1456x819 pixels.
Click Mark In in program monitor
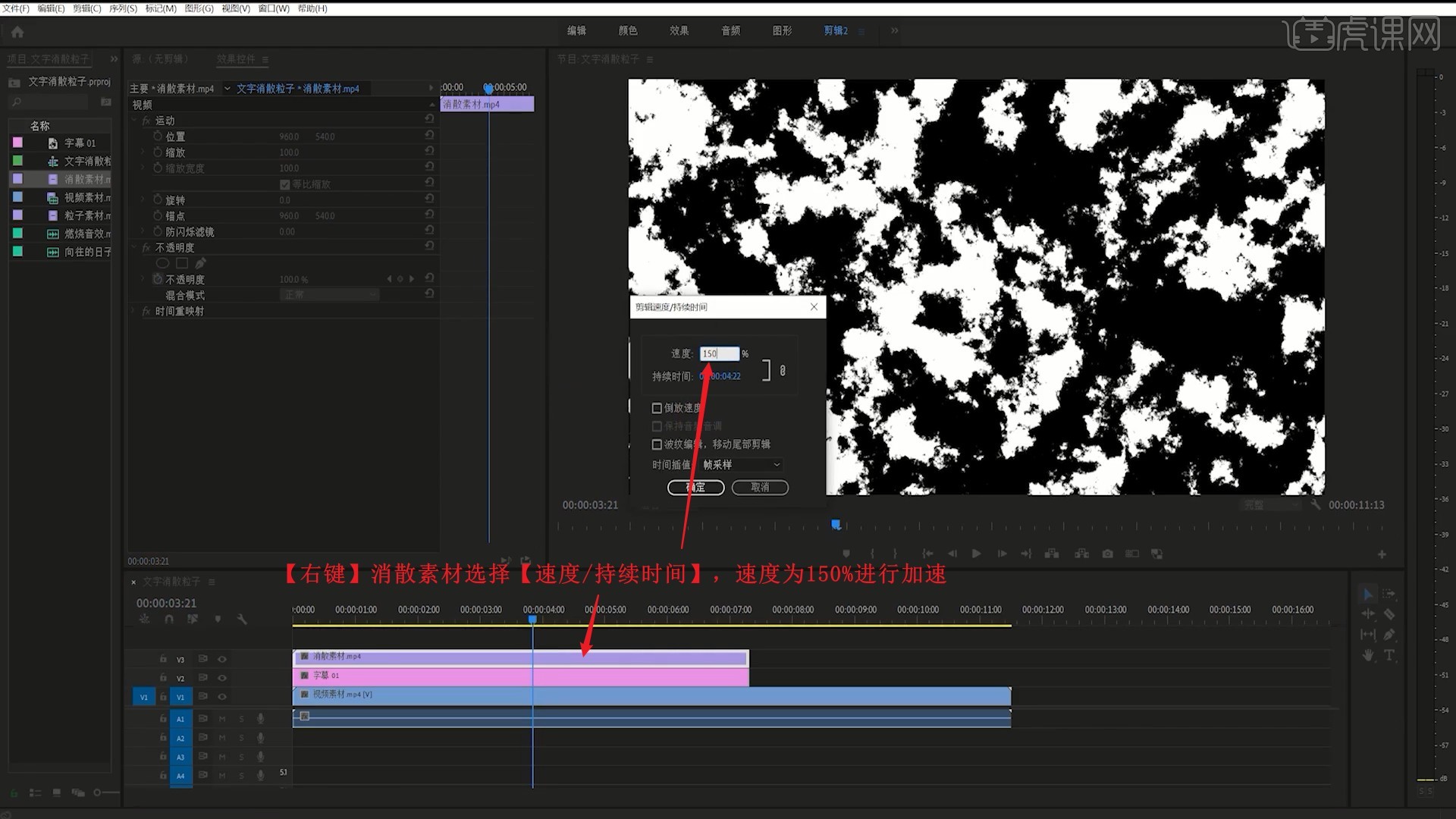pos(873,554)
